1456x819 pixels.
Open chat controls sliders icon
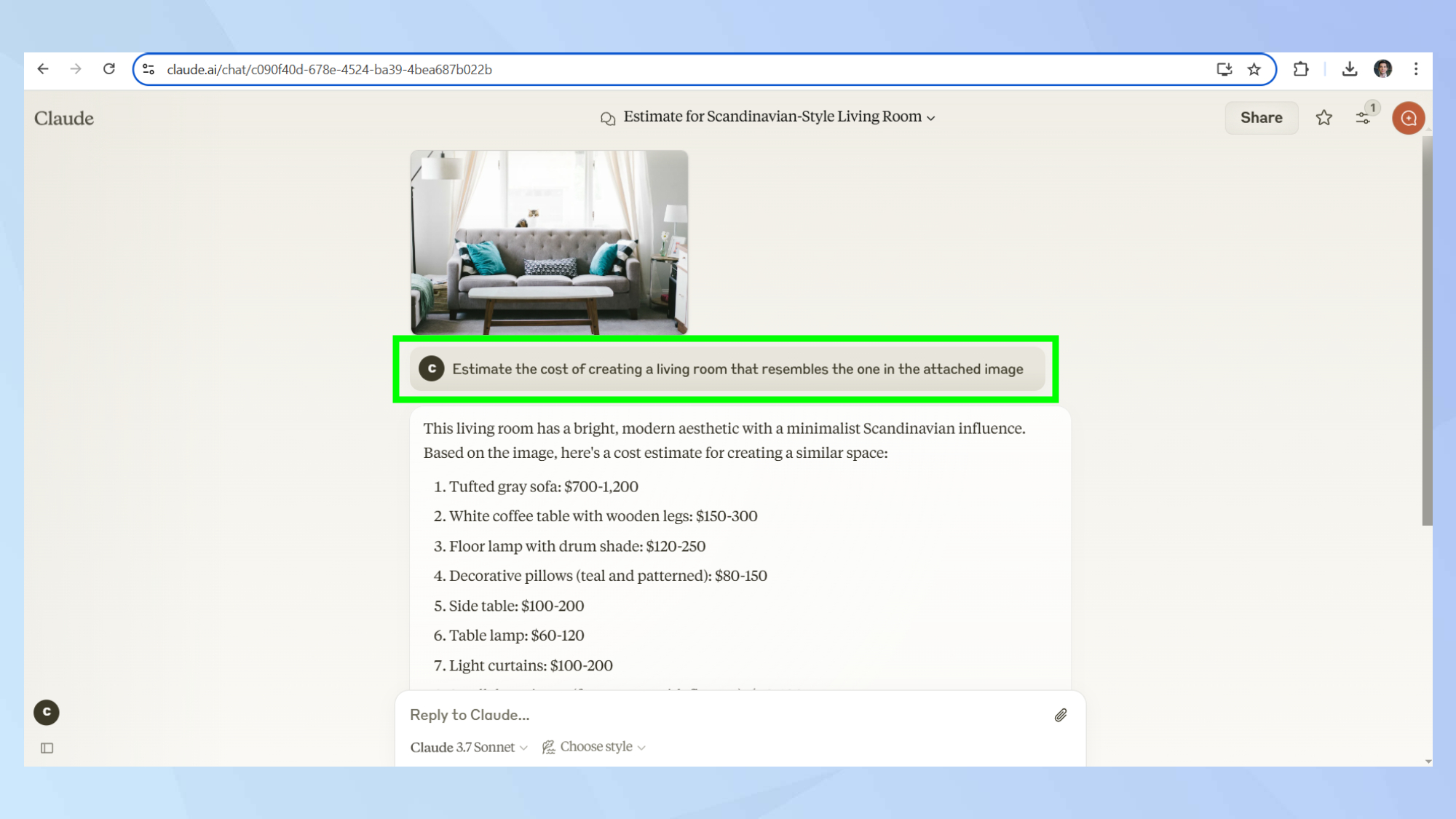tap(1363, 118)
